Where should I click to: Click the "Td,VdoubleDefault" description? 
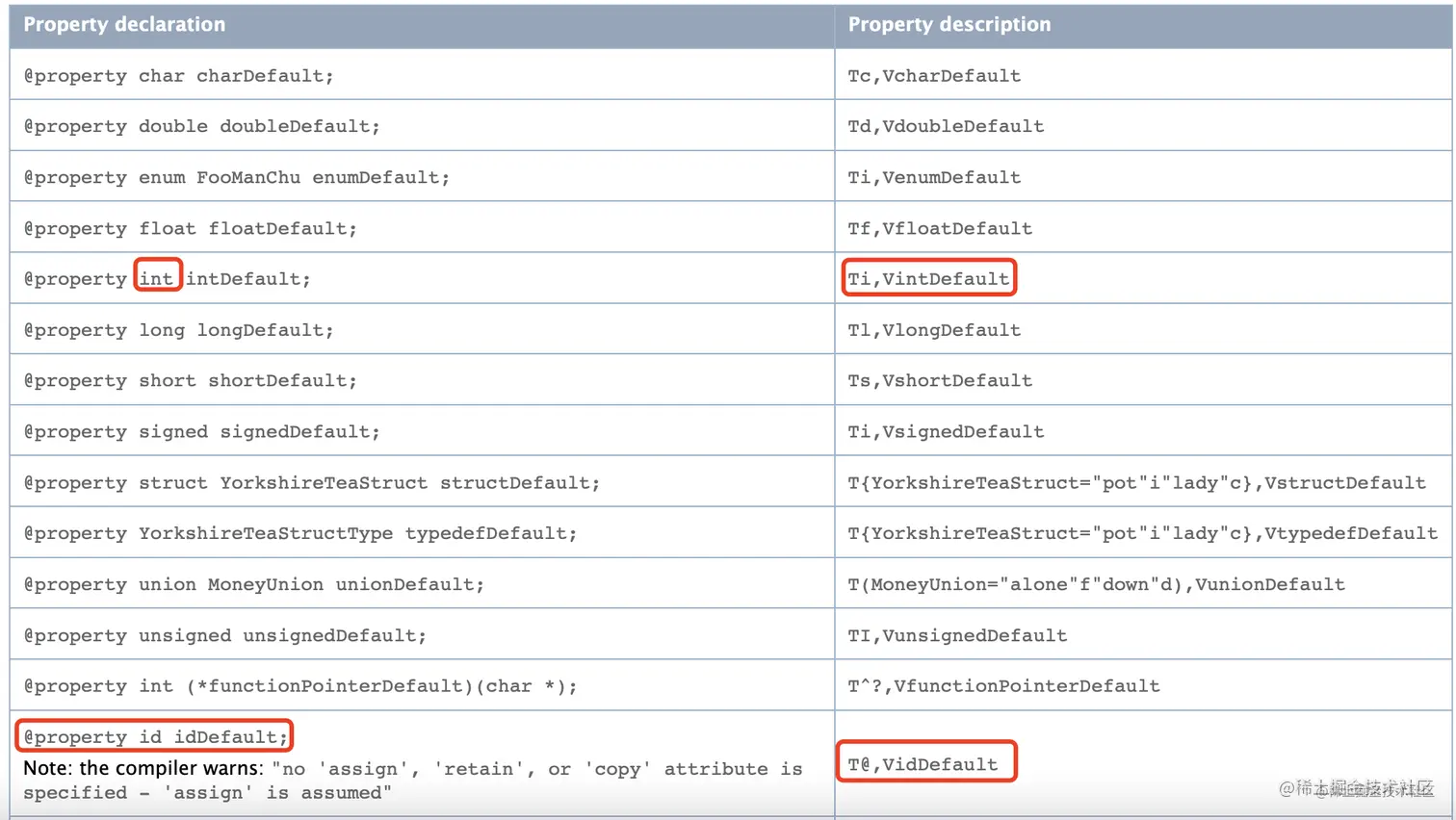coord(946,127)
